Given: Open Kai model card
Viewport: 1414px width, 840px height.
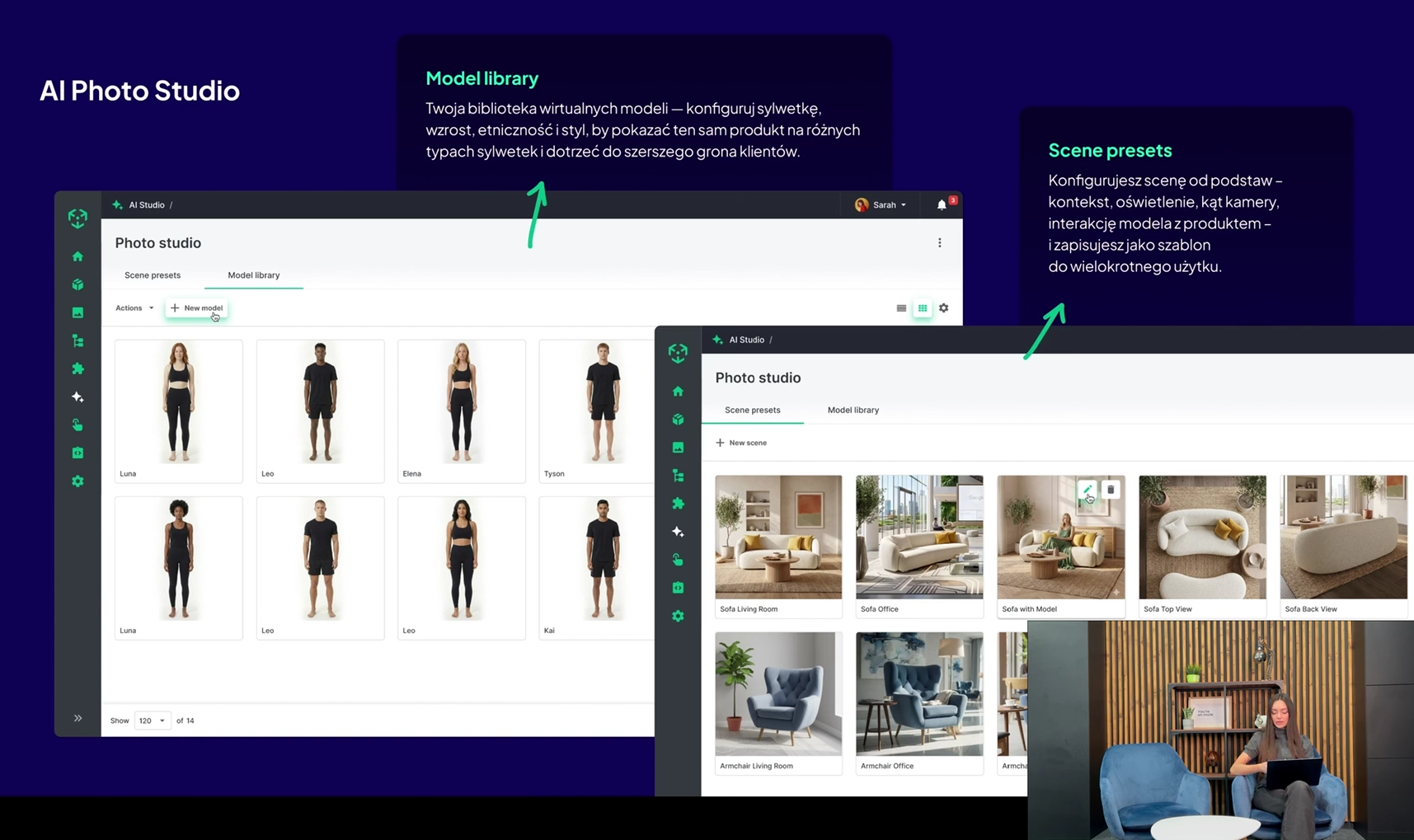Looking at the screenshot, I should pos(597,567).
